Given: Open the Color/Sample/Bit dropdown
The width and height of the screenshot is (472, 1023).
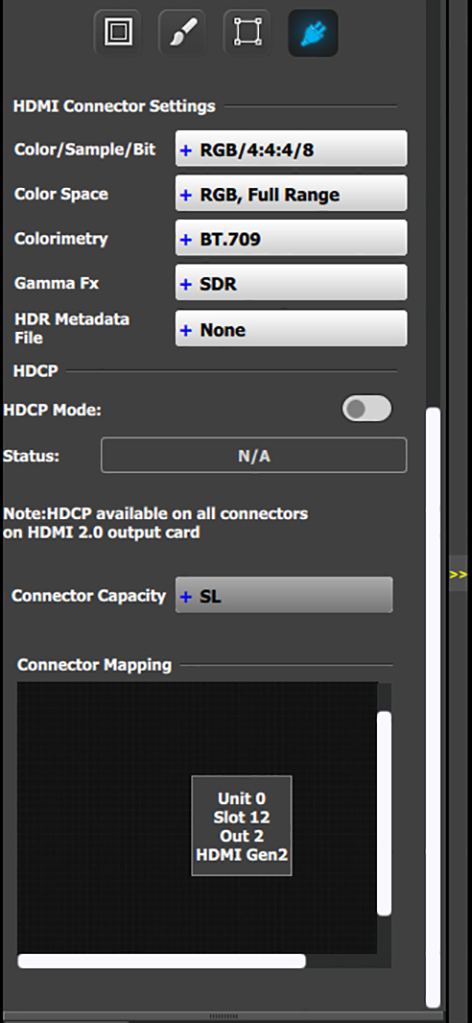Looking at the screenshot, I should (291, 149).
